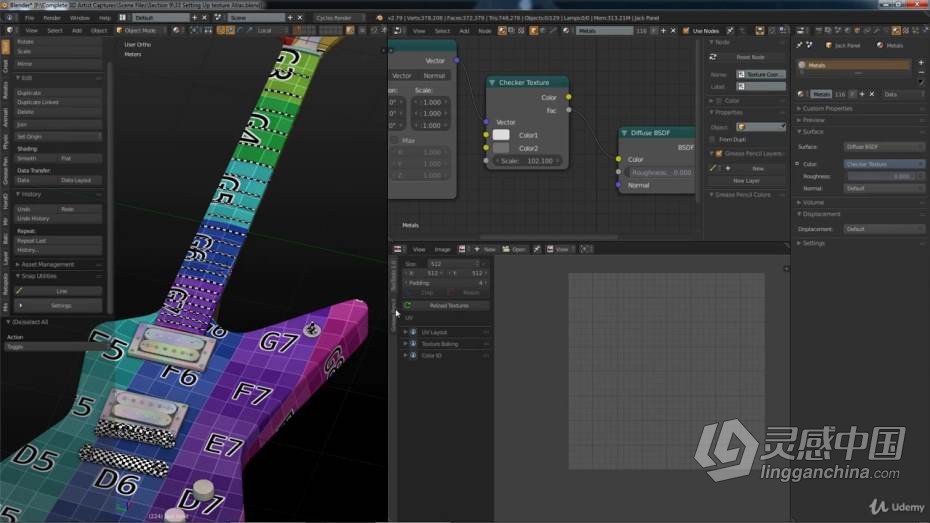The height and width of the screenshot is (523, 930).
Task: Set shading to Smooth
Action: pyautogui.click(x=36, y=158)
